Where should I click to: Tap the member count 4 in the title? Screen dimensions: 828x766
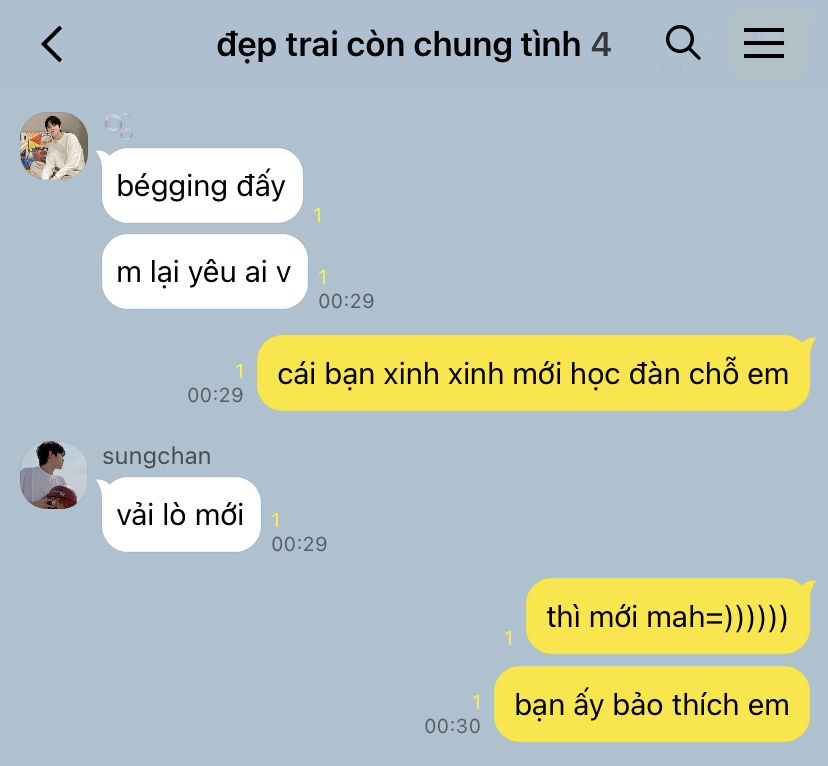click(601, 45)
